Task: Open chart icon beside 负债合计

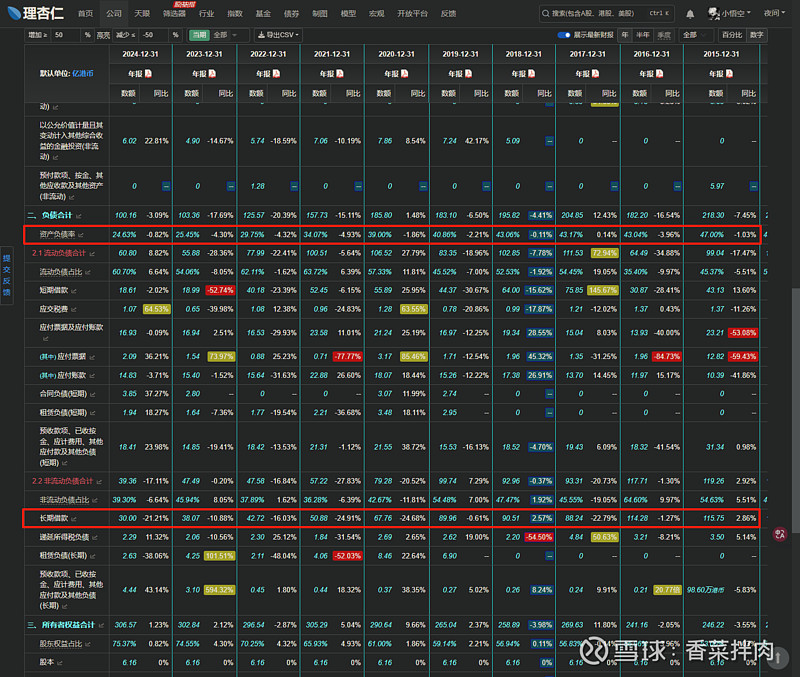Action: [x=79, y=216]
